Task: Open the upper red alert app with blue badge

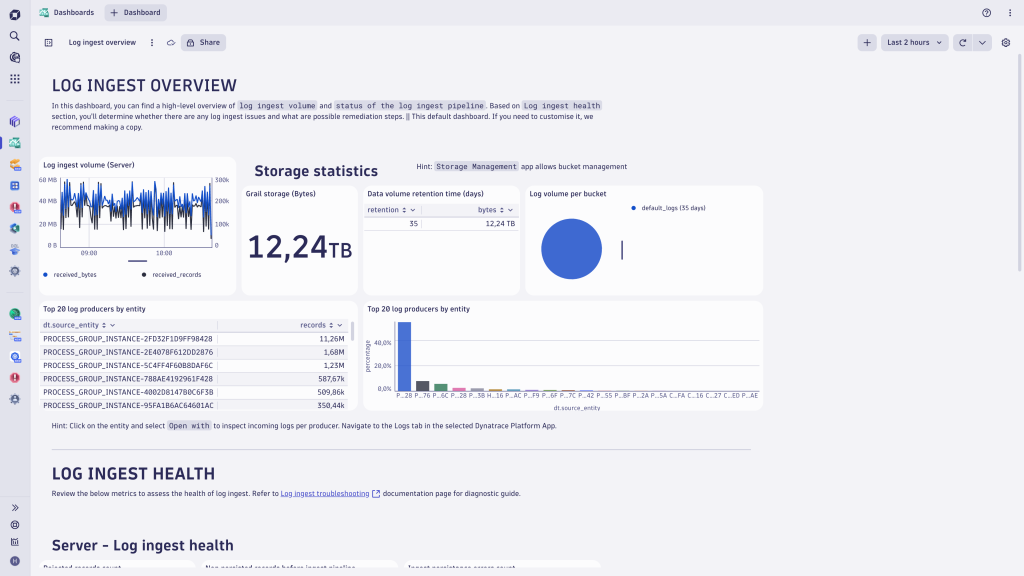Action: (x=14, y=208)
